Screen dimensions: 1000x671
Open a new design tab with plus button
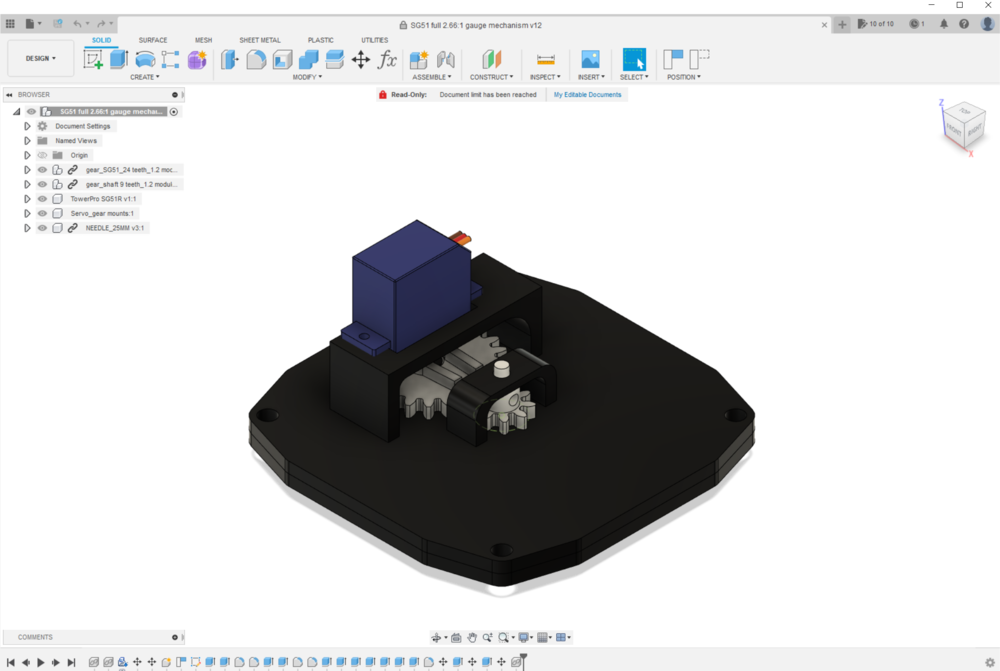842,24
